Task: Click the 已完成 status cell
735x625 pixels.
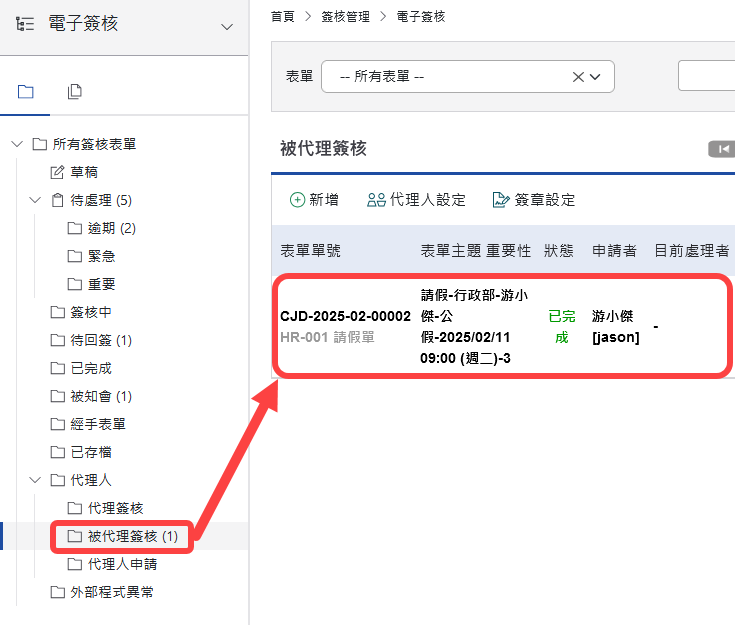Action: 562,327
